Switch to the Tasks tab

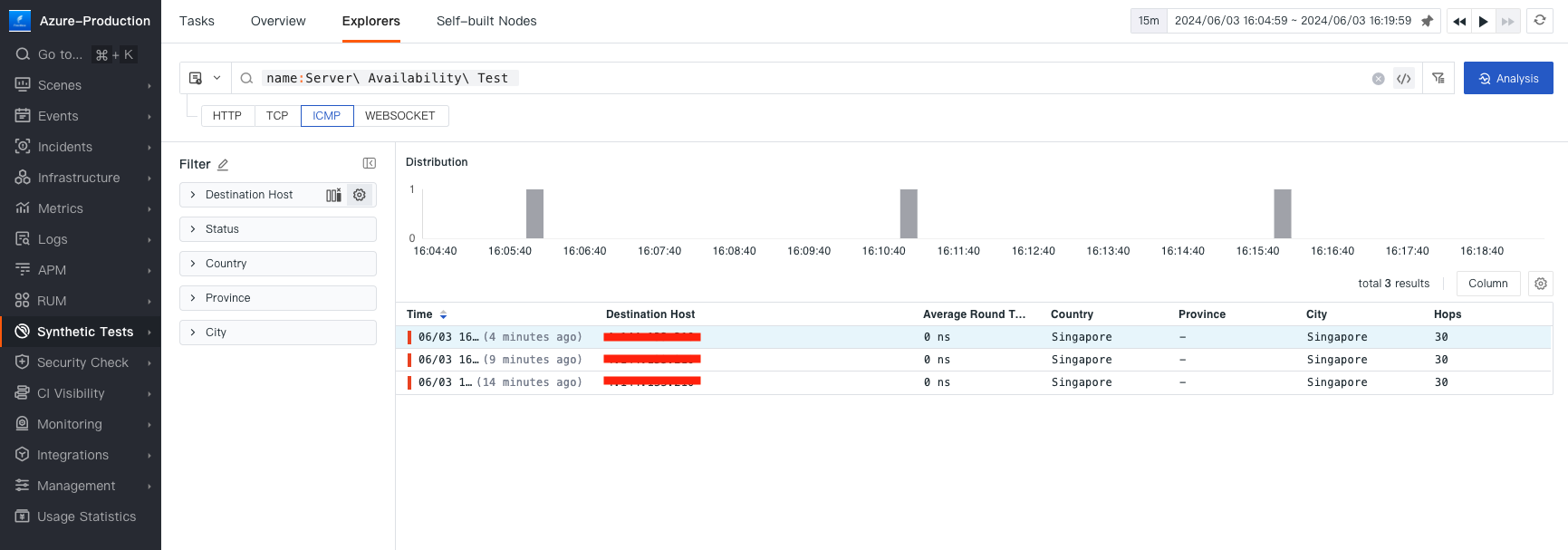coord(197,21)
